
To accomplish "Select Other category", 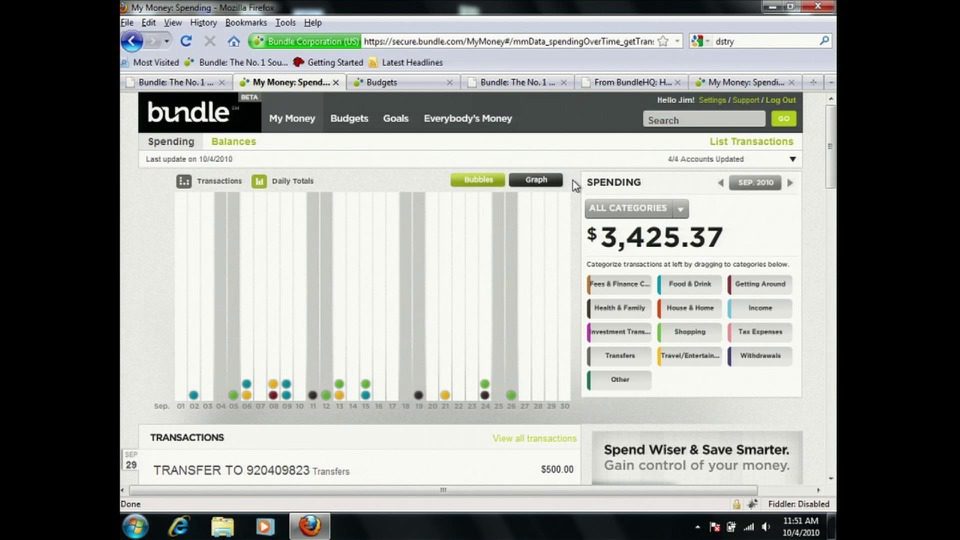I will pyautogui.click(x=619, y=380).
